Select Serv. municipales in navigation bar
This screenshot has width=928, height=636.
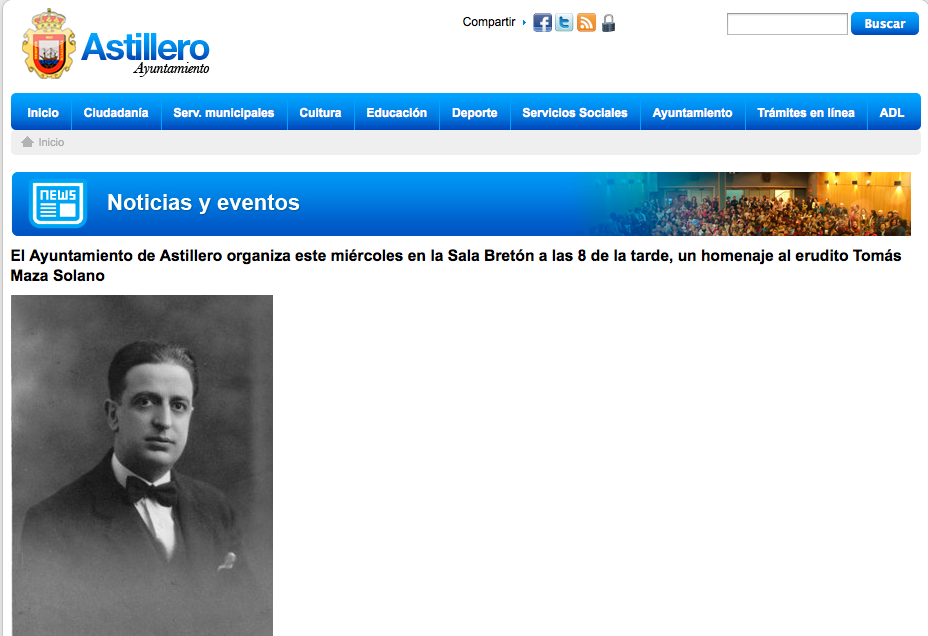pyautogui.click(x=224, y=112)
